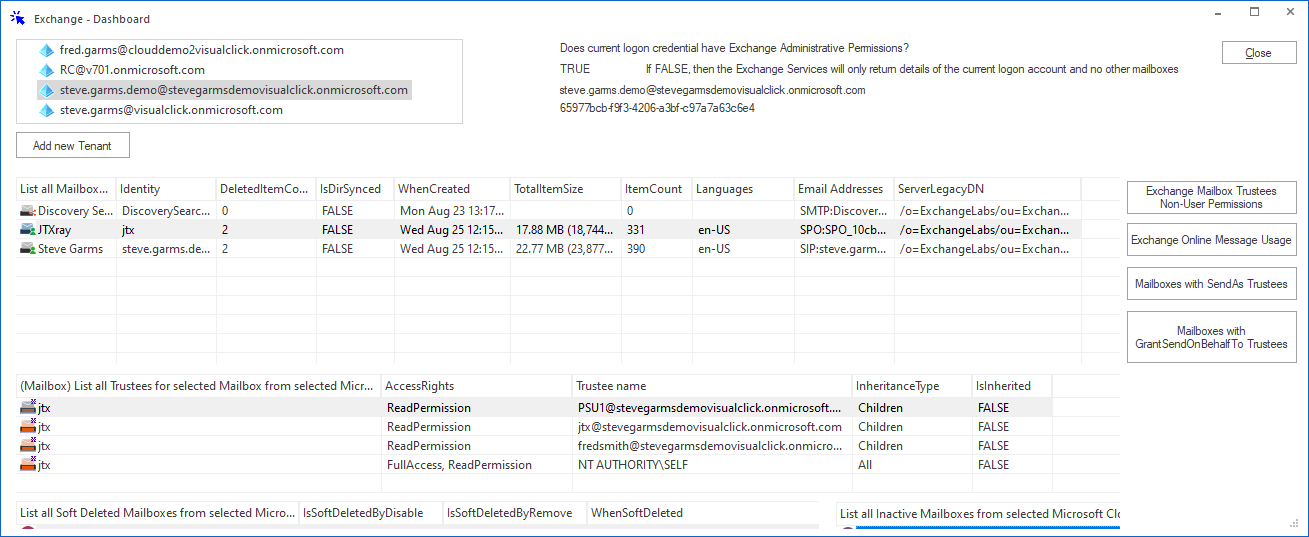Screen dimensions: 1309x537
Task: Show Mailboxes with SendAs Trustees
Action: 1211,284
